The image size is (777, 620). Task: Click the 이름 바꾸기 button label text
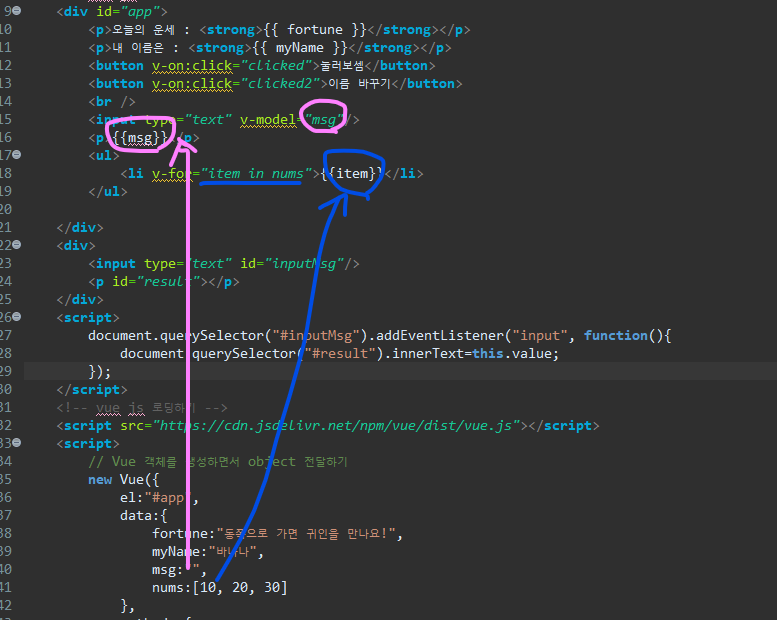360,83
